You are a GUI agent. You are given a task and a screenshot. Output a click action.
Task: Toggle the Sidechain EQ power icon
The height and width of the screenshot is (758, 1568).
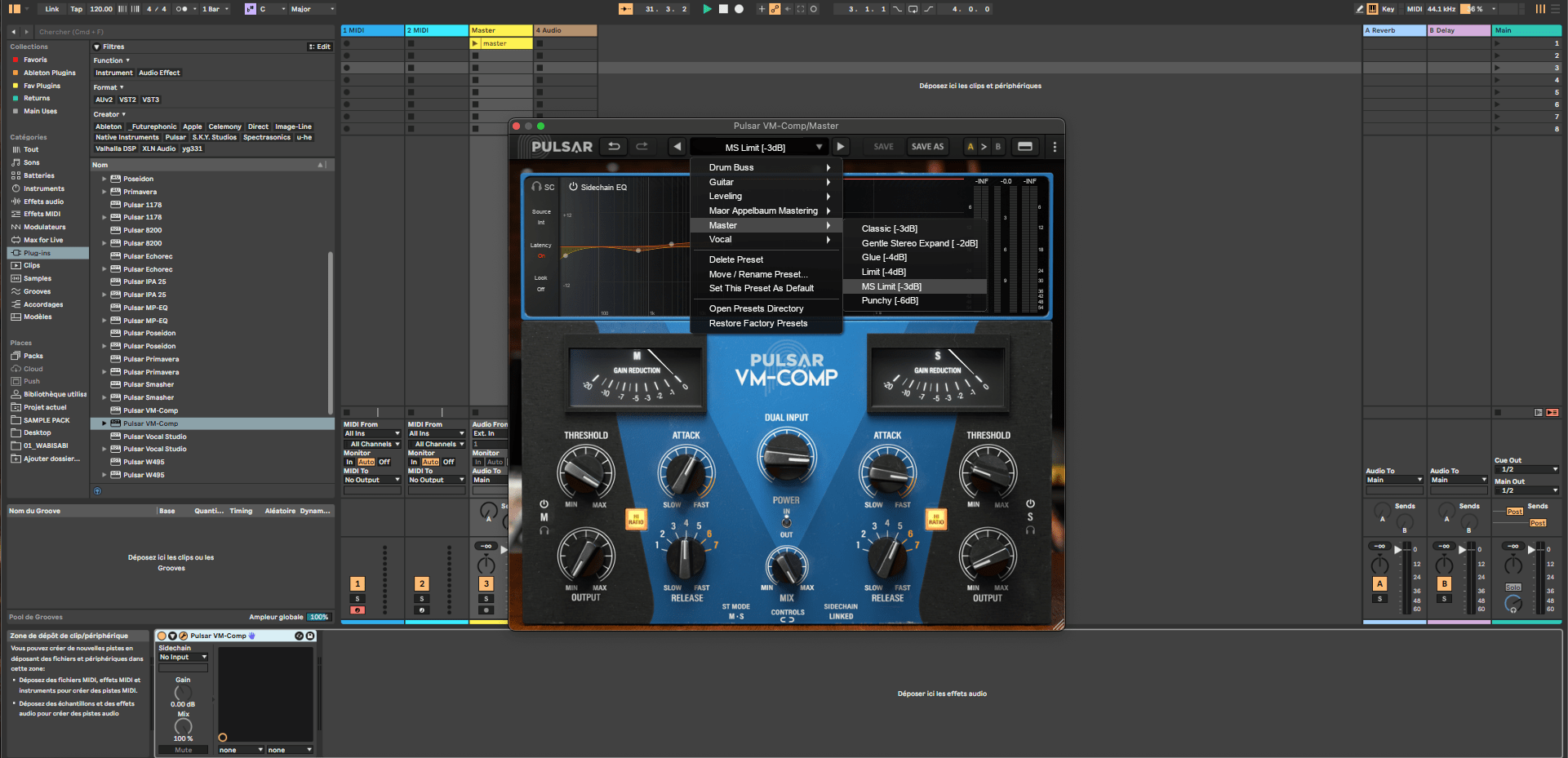[x=573, y=187]
